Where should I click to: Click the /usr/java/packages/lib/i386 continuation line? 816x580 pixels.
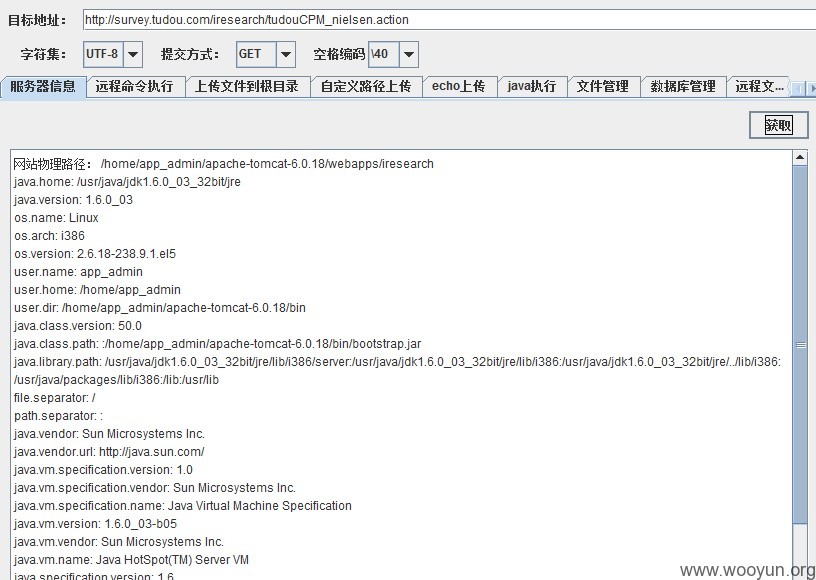(x=117, y=380)
